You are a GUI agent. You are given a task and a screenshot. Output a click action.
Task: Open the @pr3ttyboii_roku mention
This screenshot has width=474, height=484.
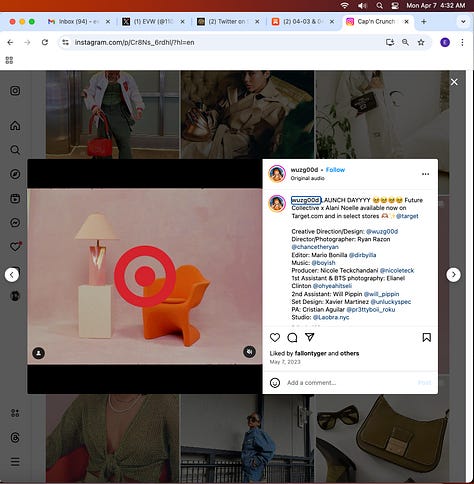pos(371,309)
